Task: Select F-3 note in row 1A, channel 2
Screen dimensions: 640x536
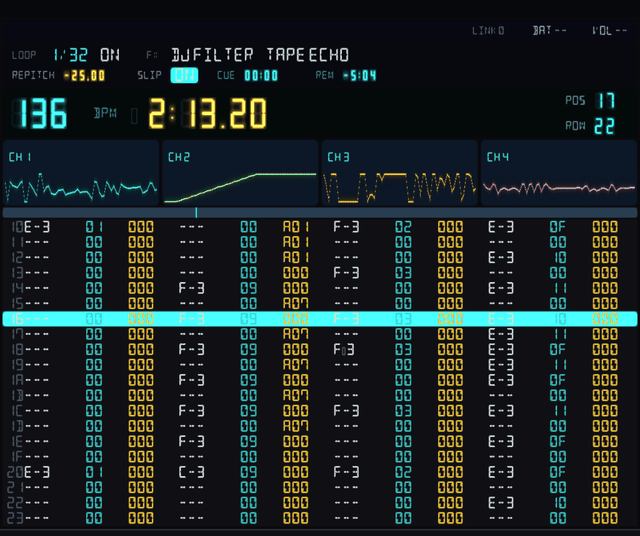Action: pyautogui.click(x=191, y=380)
